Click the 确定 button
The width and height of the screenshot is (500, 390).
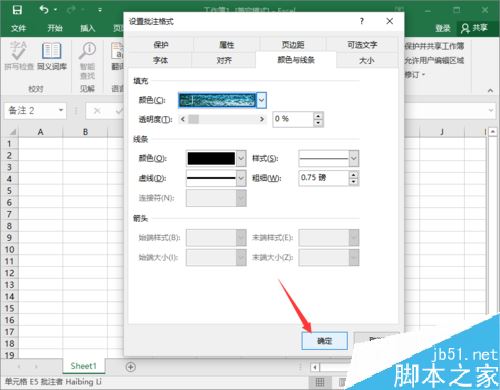click(324, 341)
